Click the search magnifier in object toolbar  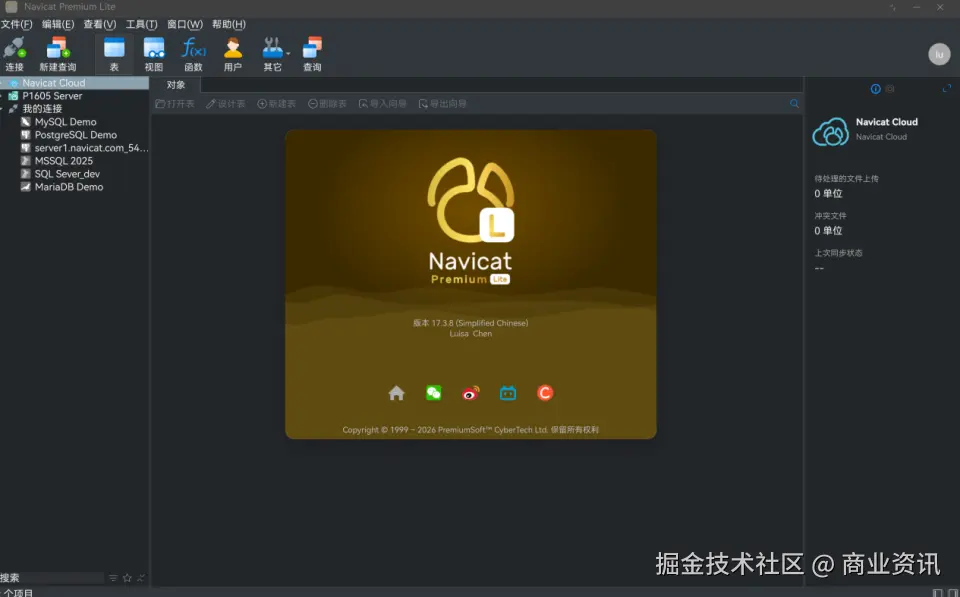794,104
